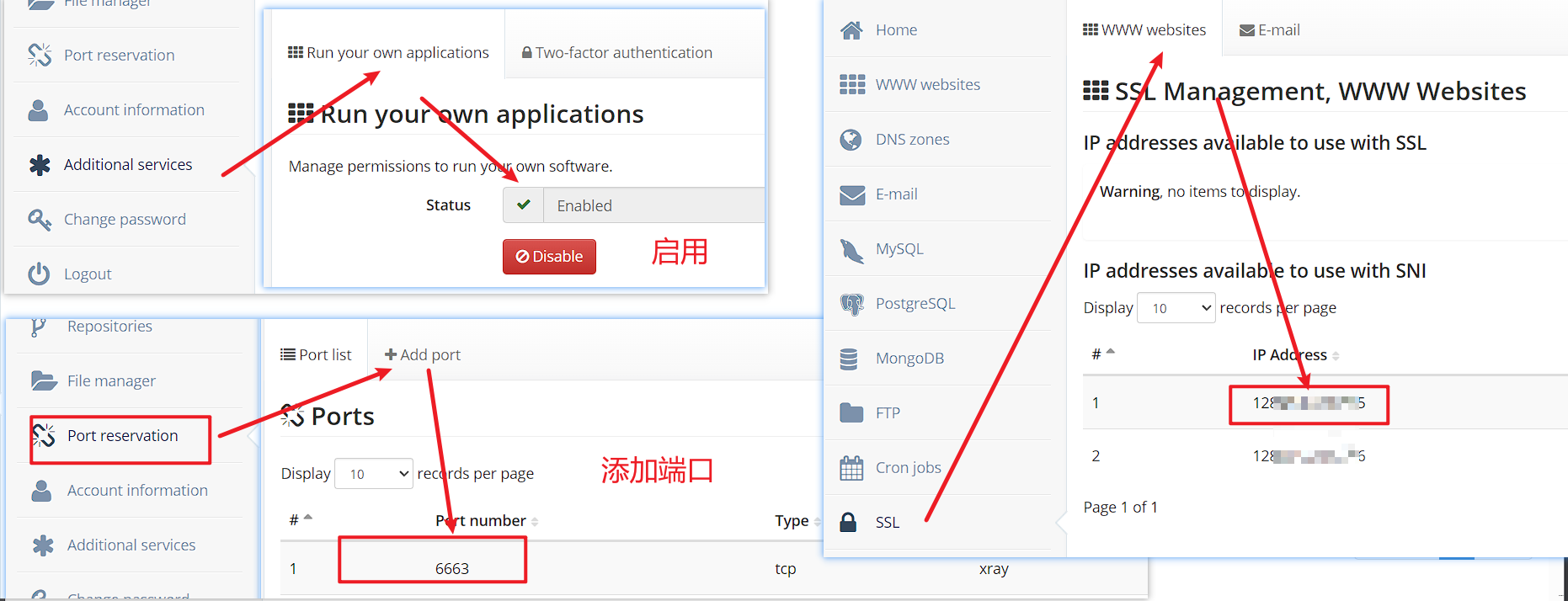The width and height of the screenshot is (1568, 601).
Task: Expand SNI records per page dropdown
Action: (1176, 308)
